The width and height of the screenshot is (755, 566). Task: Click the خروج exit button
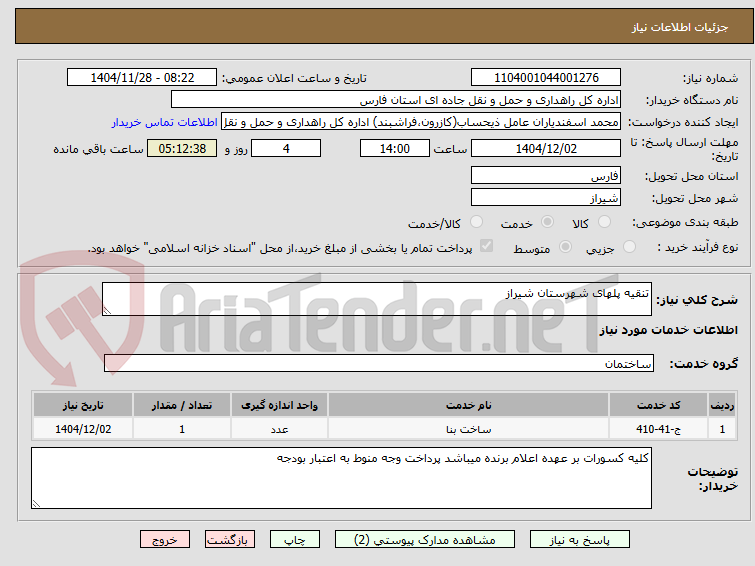165,540
